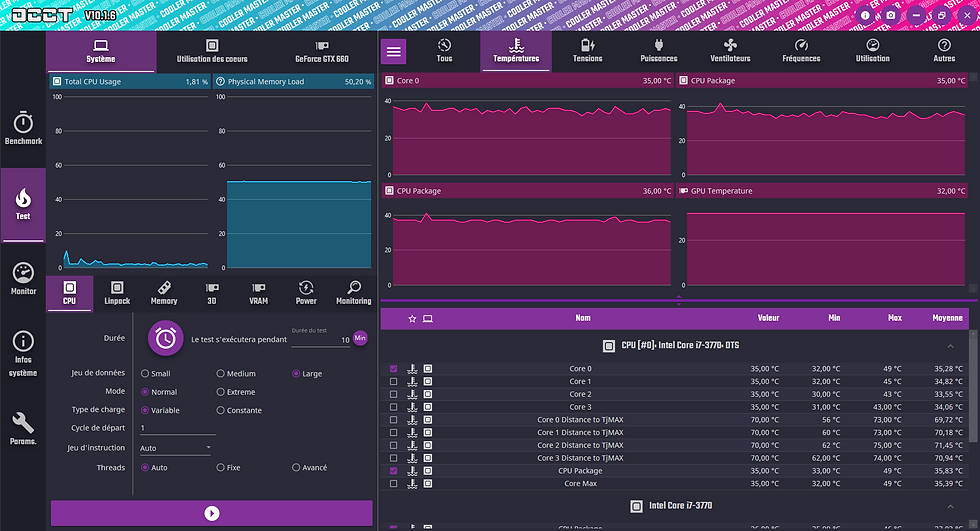Image resolution: width=980 pixels, height=531 pixels.
Task: Check Core 0 Distance to TjMAX checkbox
Action: click(393, 420)
